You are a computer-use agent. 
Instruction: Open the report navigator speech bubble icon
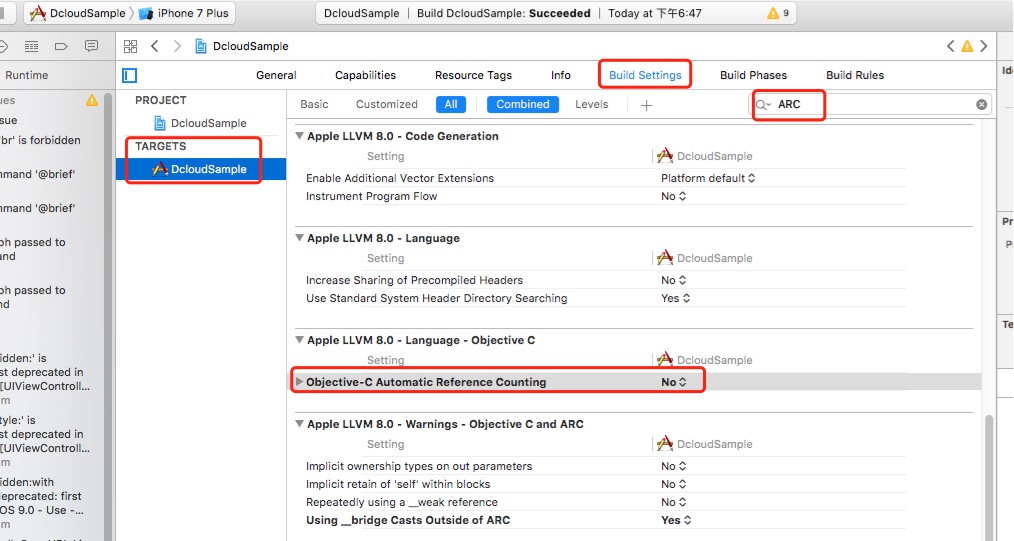(x=91, y=46)
